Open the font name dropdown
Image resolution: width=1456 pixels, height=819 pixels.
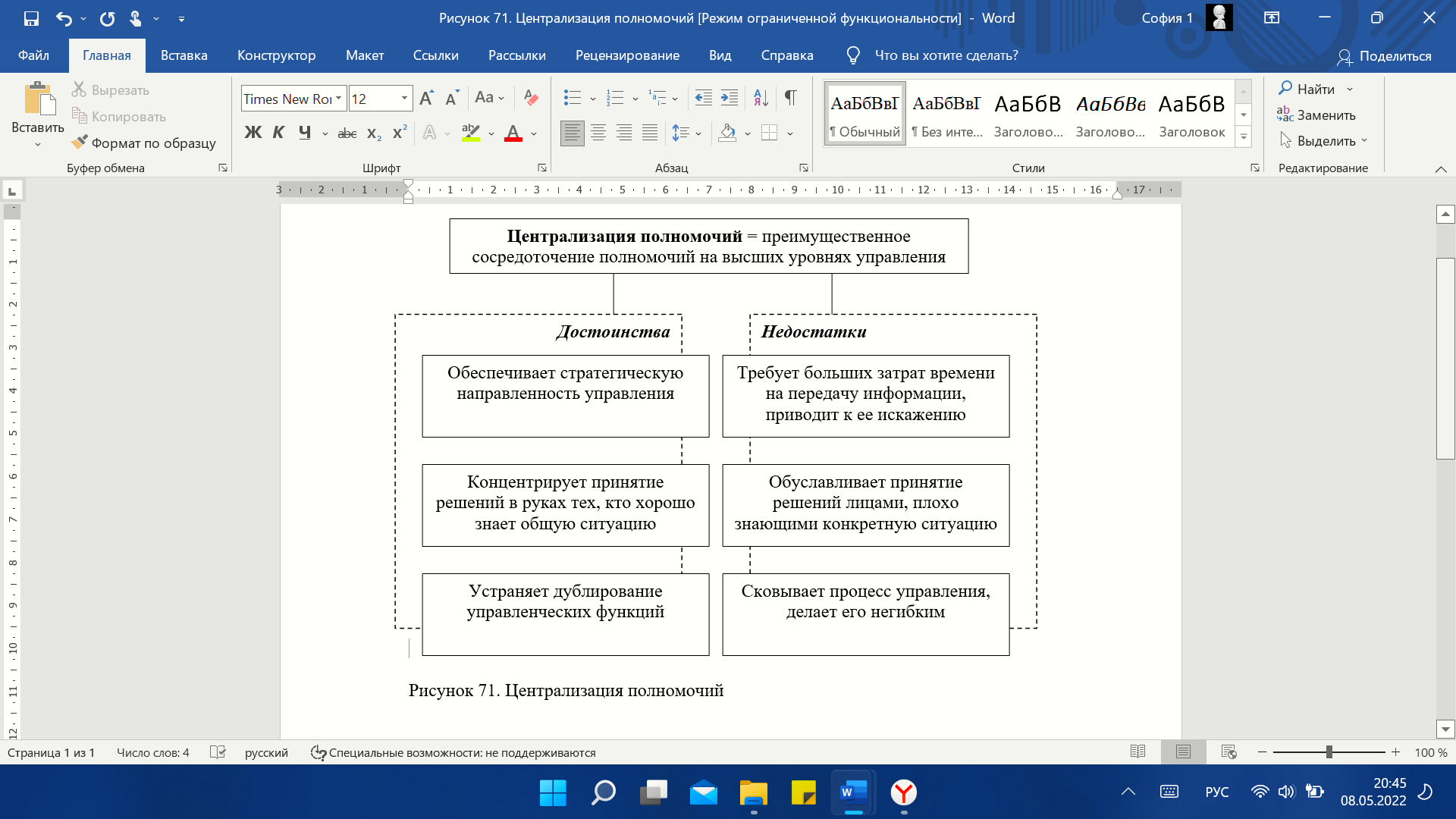click(339, 99)
